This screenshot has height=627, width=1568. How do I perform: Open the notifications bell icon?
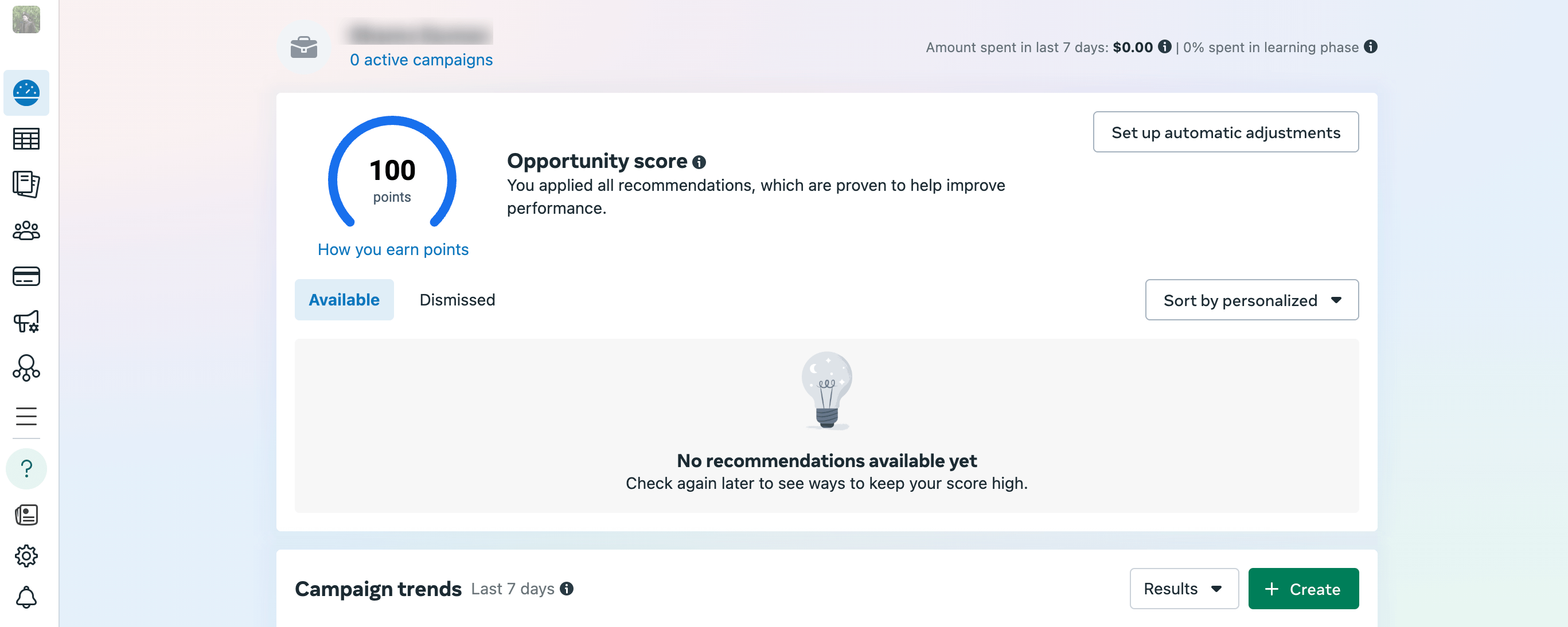(x=26, y=598)
